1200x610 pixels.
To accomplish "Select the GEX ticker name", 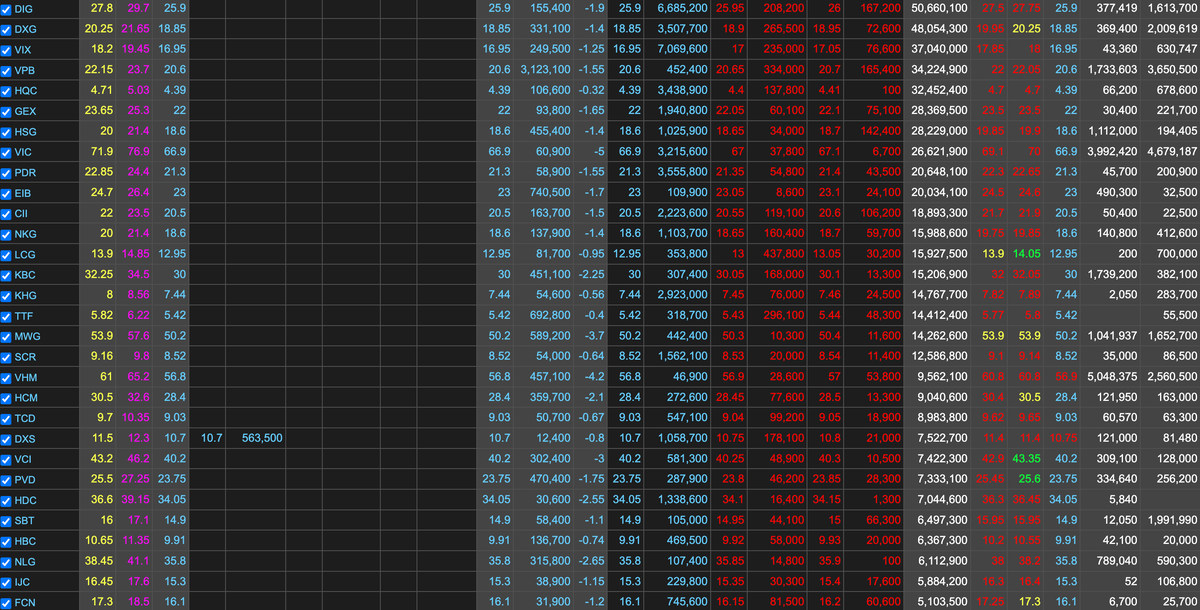I will click(25, 111).
